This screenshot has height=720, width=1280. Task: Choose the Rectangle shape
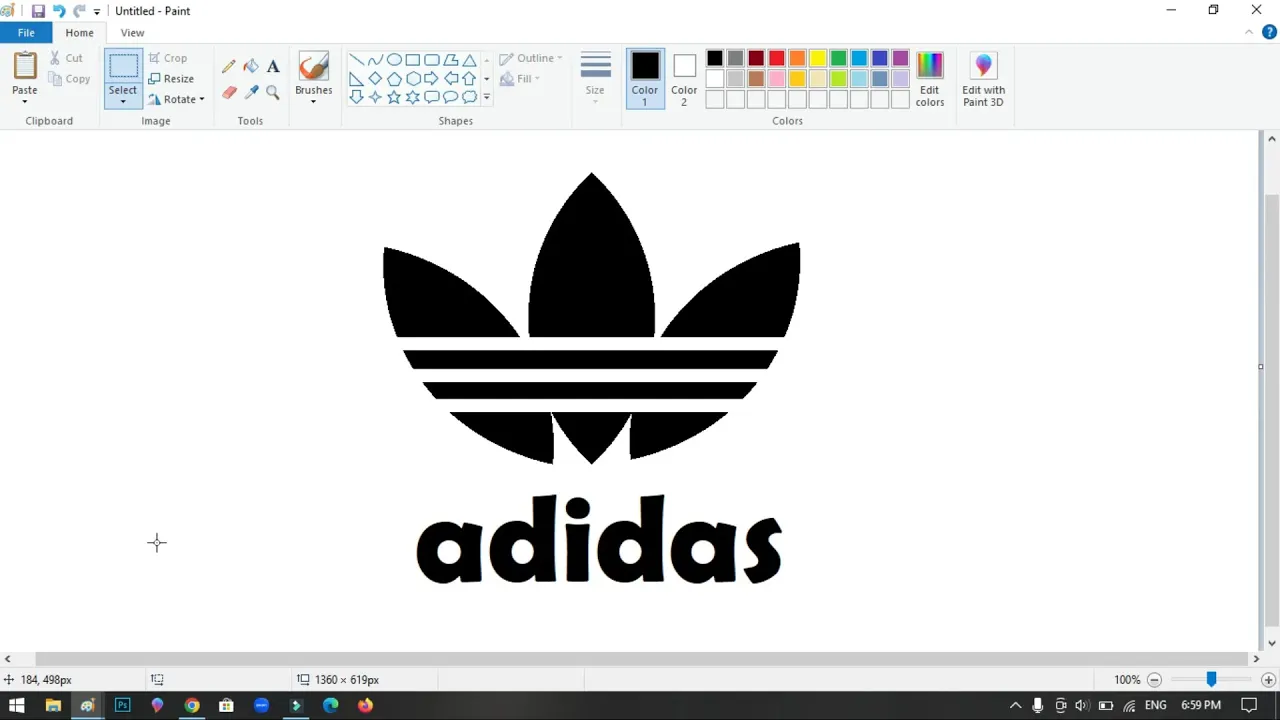point(413,60)
